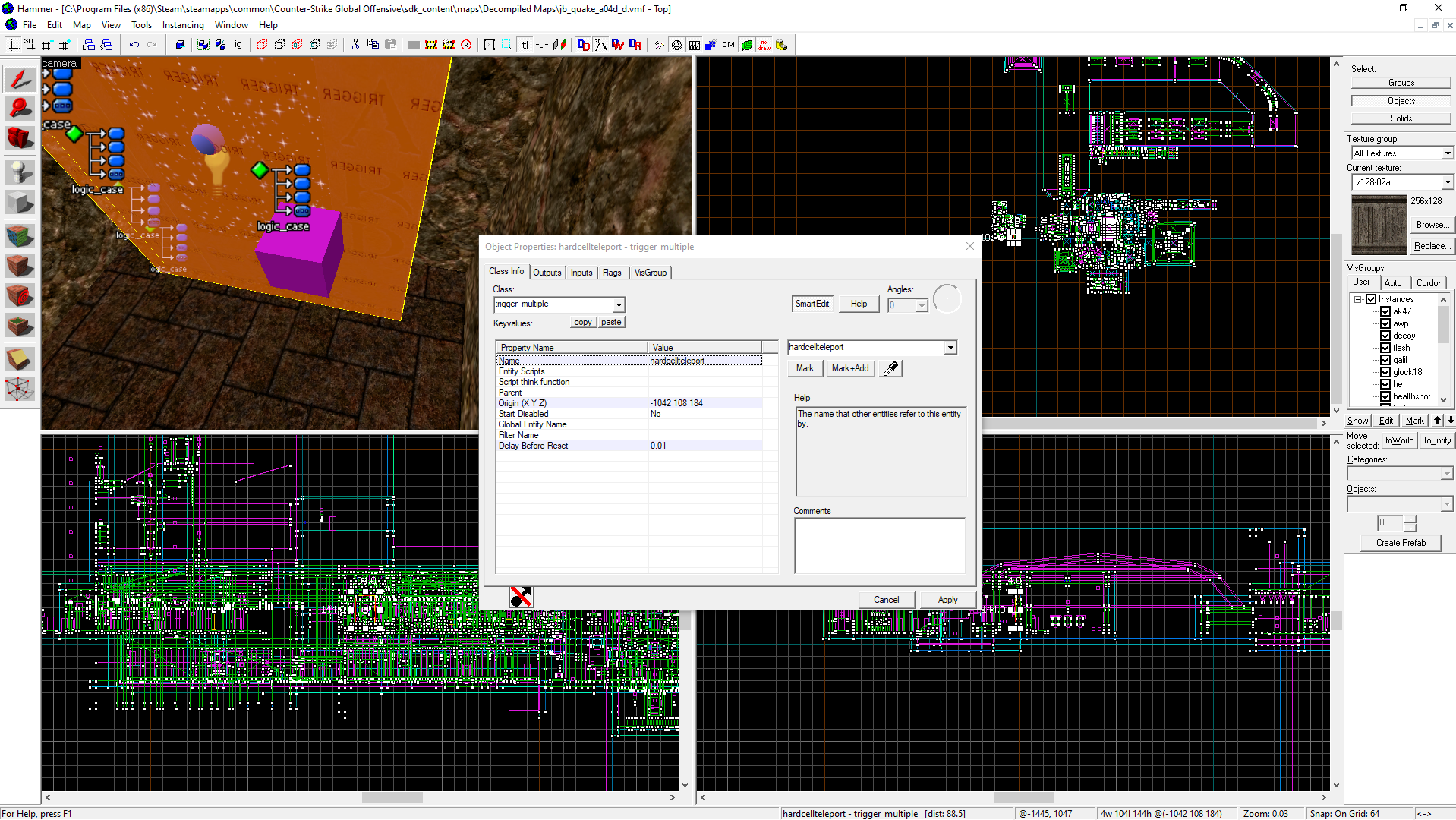Select the Apply Decals tool
Viewport: 1456px width, 820px height.
tap(20, 296)
